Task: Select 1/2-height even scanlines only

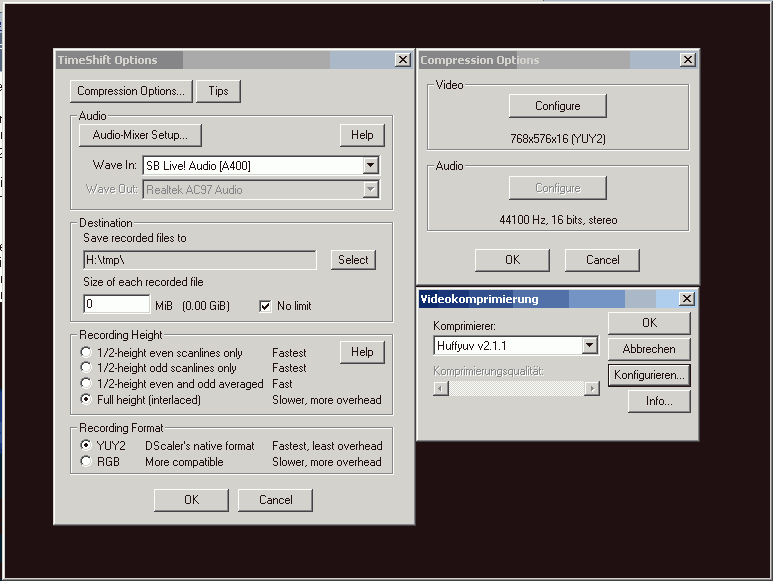Action: [x=87, y=353]
